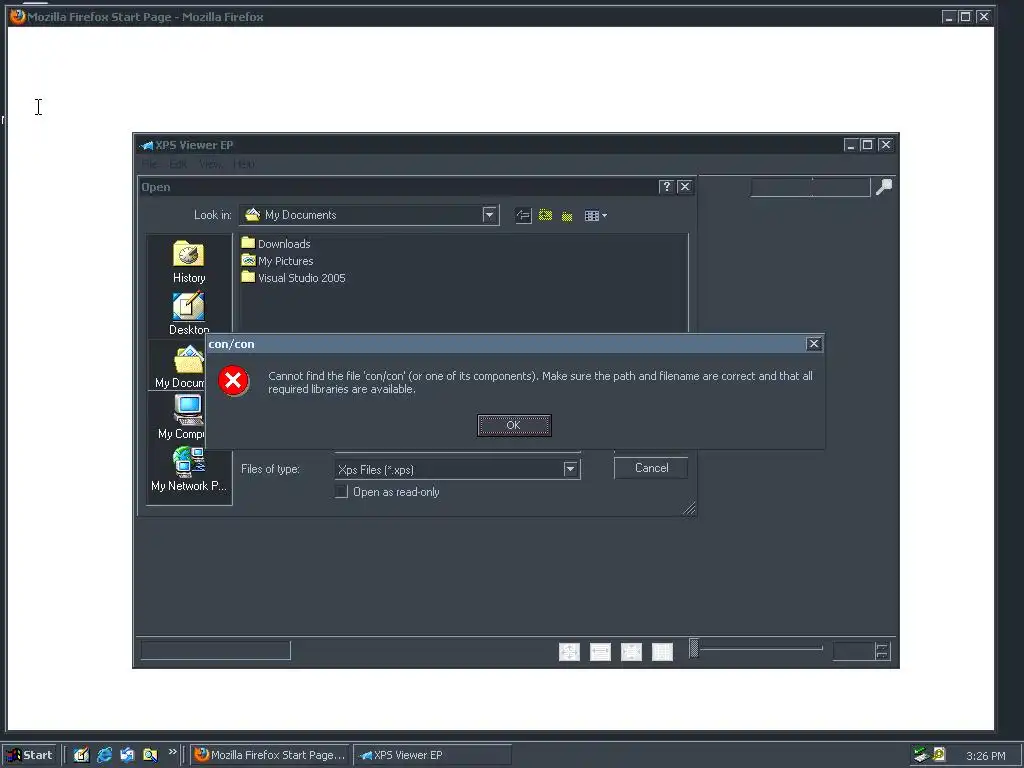1024x768 pixels.
Task: Close the Mozilla Firefox window
Action: tap(983, 17)
